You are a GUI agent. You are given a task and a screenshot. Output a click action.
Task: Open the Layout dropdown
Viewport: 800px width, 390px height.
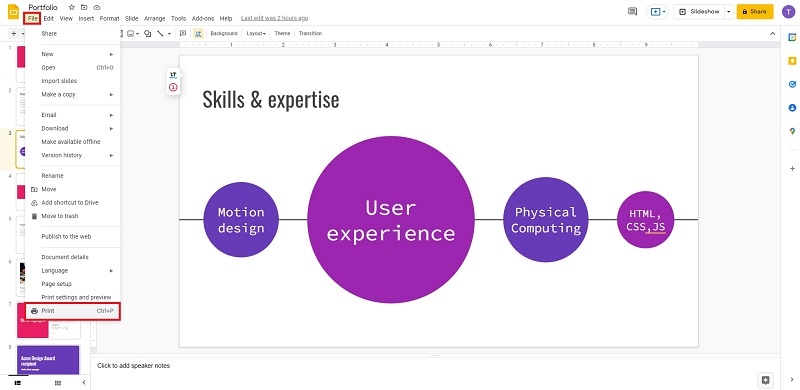[256, 34]
